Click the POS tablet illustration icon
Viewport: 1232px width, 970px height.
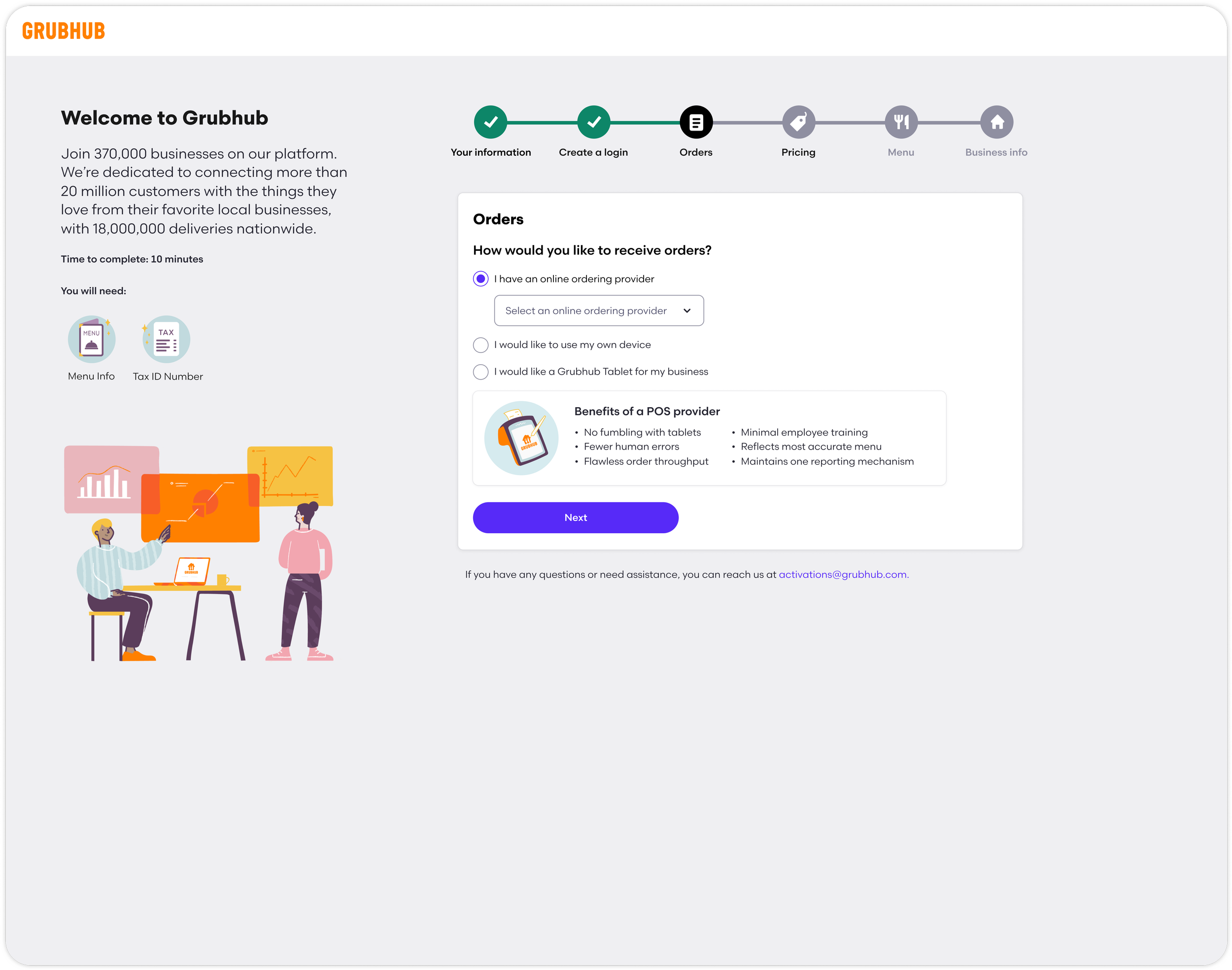[x=521, y=438]
